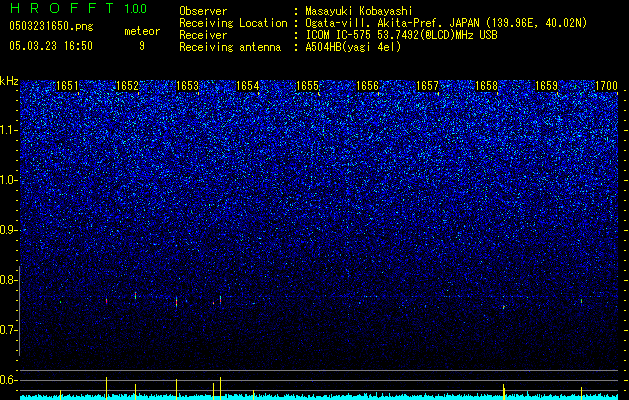
Task: Click the 'Receiving antenna' label
Action: coord(230,47)
